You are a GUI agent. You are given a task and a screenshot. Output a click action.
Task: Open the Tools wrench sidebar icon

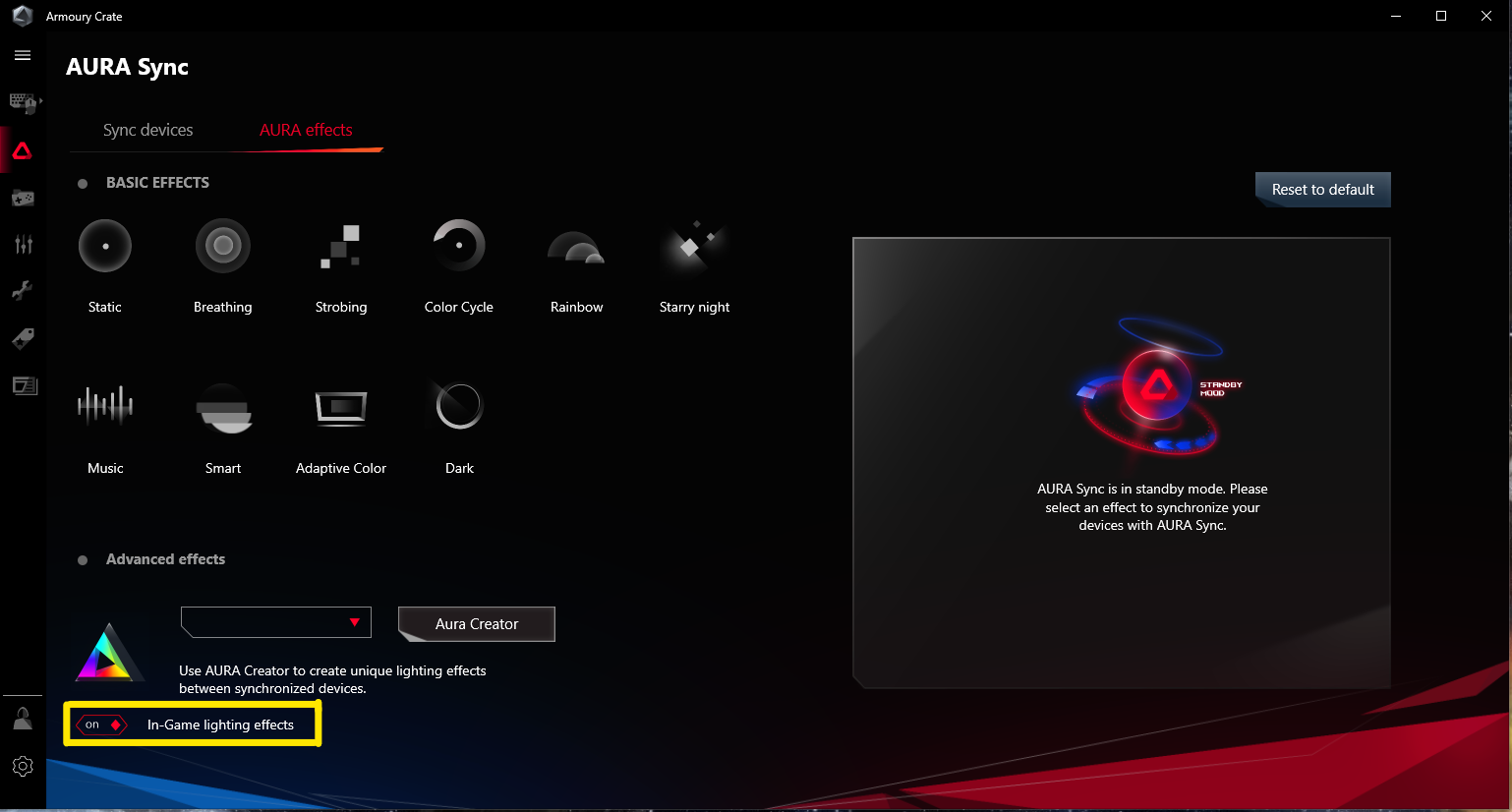(x=23, y=291)
